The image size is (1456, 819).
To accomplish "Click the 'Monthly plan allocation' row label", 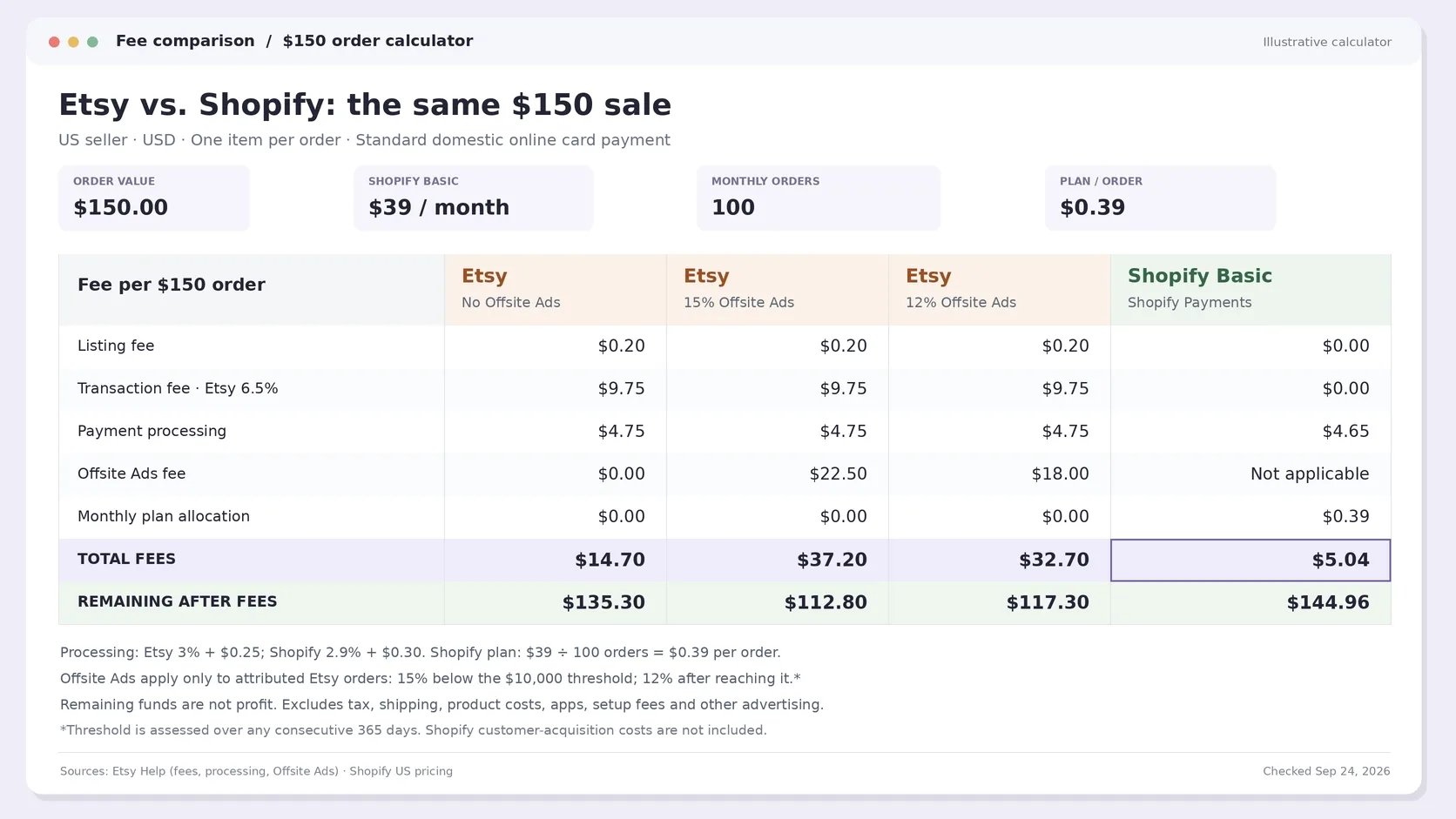I will [x=164, y=516].
